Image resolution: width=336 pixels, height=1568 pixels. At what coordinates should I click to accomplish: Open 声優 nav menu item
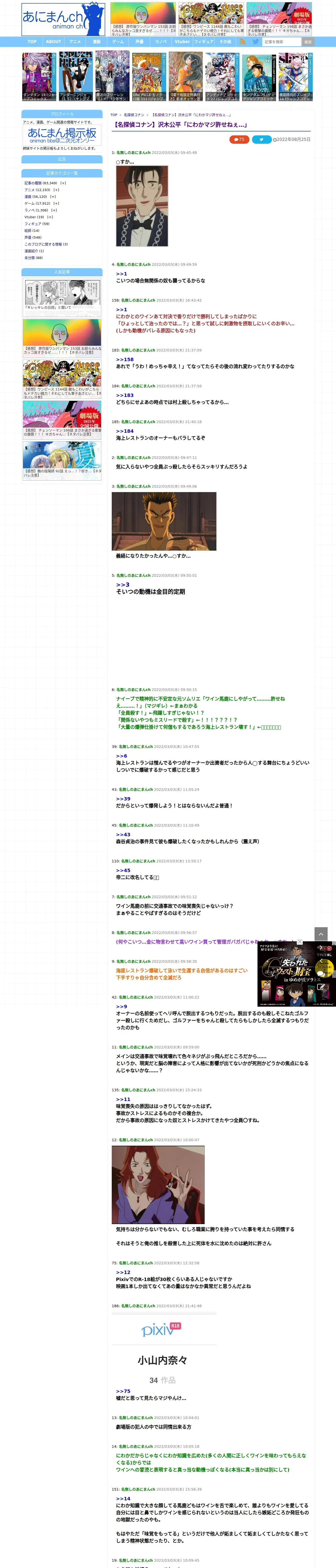(x=140, y=42)
